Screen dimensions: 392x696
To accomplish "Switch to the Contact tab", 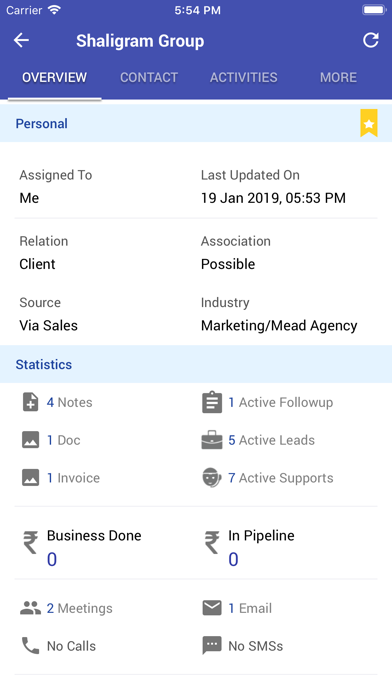I will [x=149, y=77].
